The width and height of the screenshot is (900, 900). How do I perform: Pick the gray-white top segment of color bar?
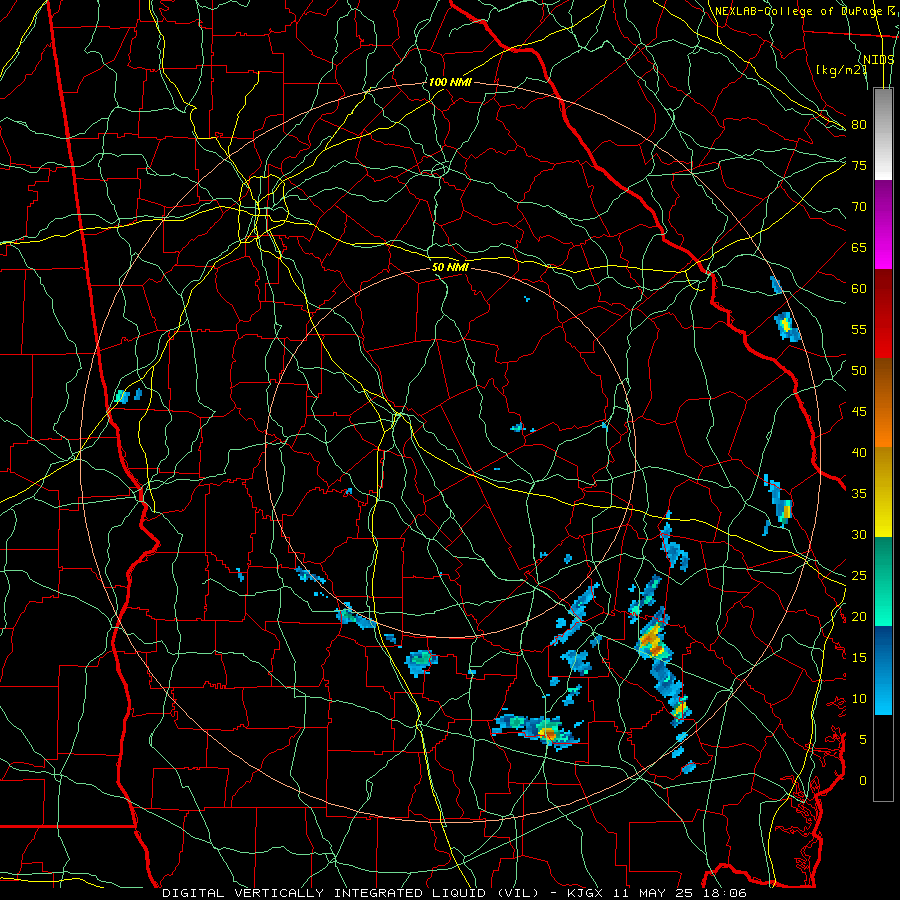883,134
